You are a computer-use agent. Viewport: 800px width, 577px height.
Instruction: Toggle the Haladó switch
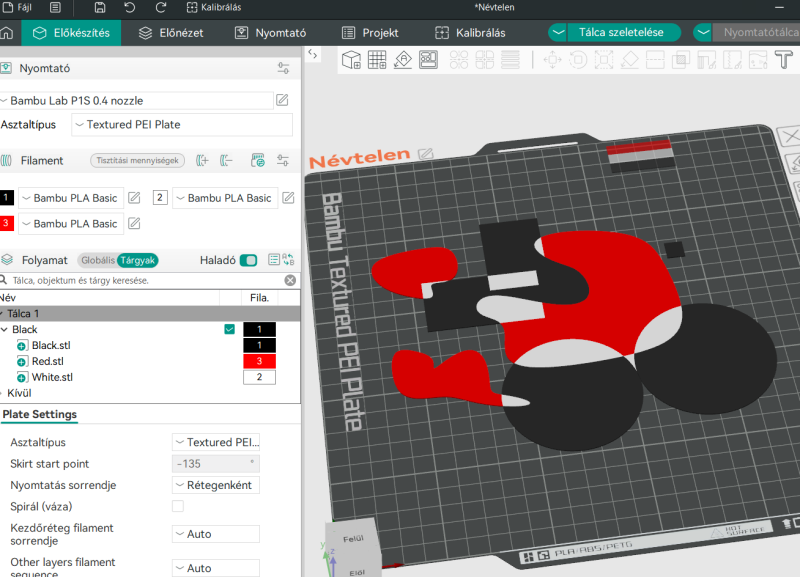(x=248, y=260)
